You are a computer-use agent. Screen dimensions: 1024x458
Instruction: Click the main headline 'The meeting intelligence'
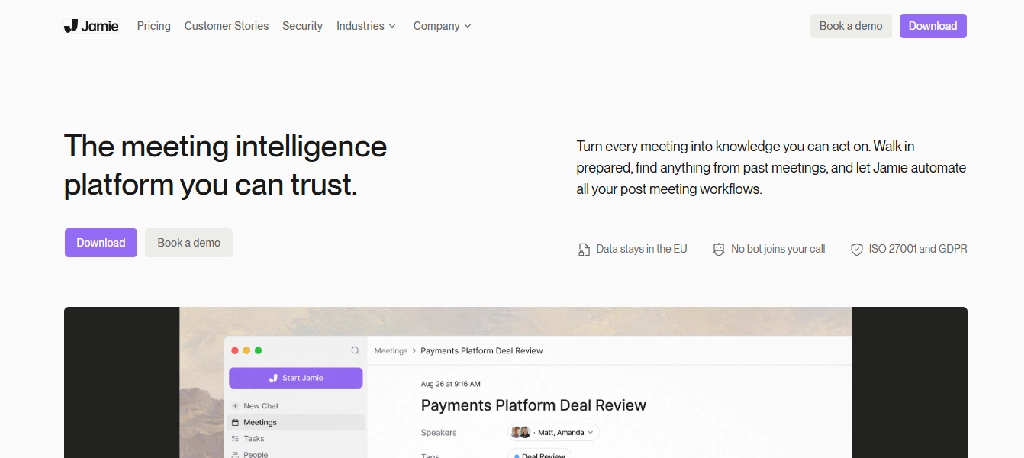[225, 145]
